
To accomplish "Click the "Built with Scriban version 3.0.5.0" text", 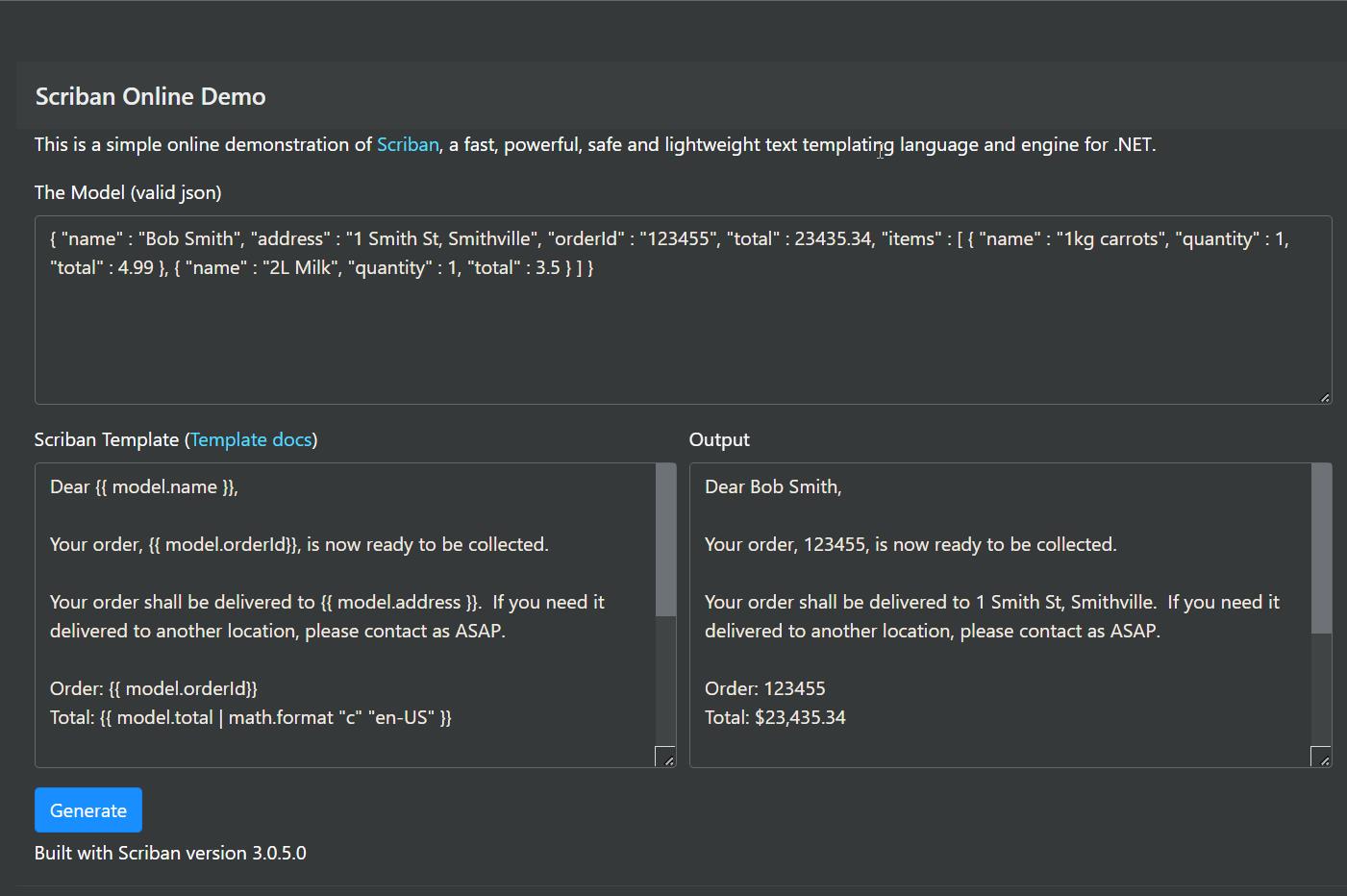I will [x=170, y=853].
